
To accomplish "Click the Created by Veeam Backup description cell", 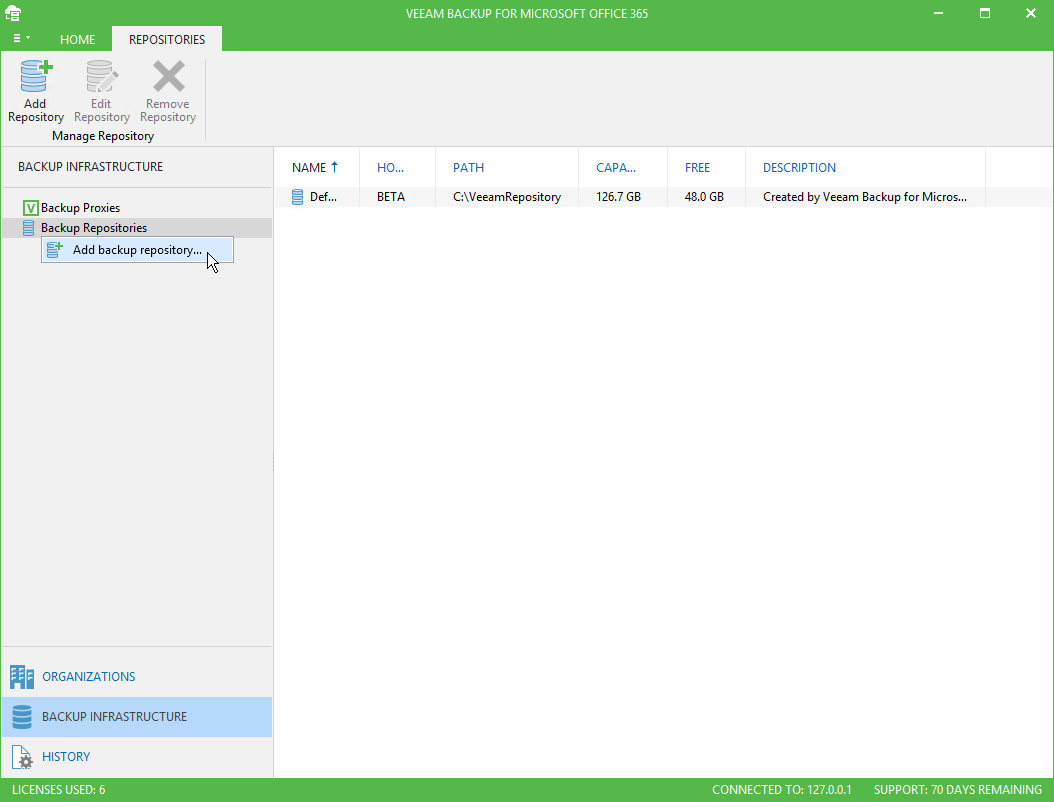I will tap(864, 197).
